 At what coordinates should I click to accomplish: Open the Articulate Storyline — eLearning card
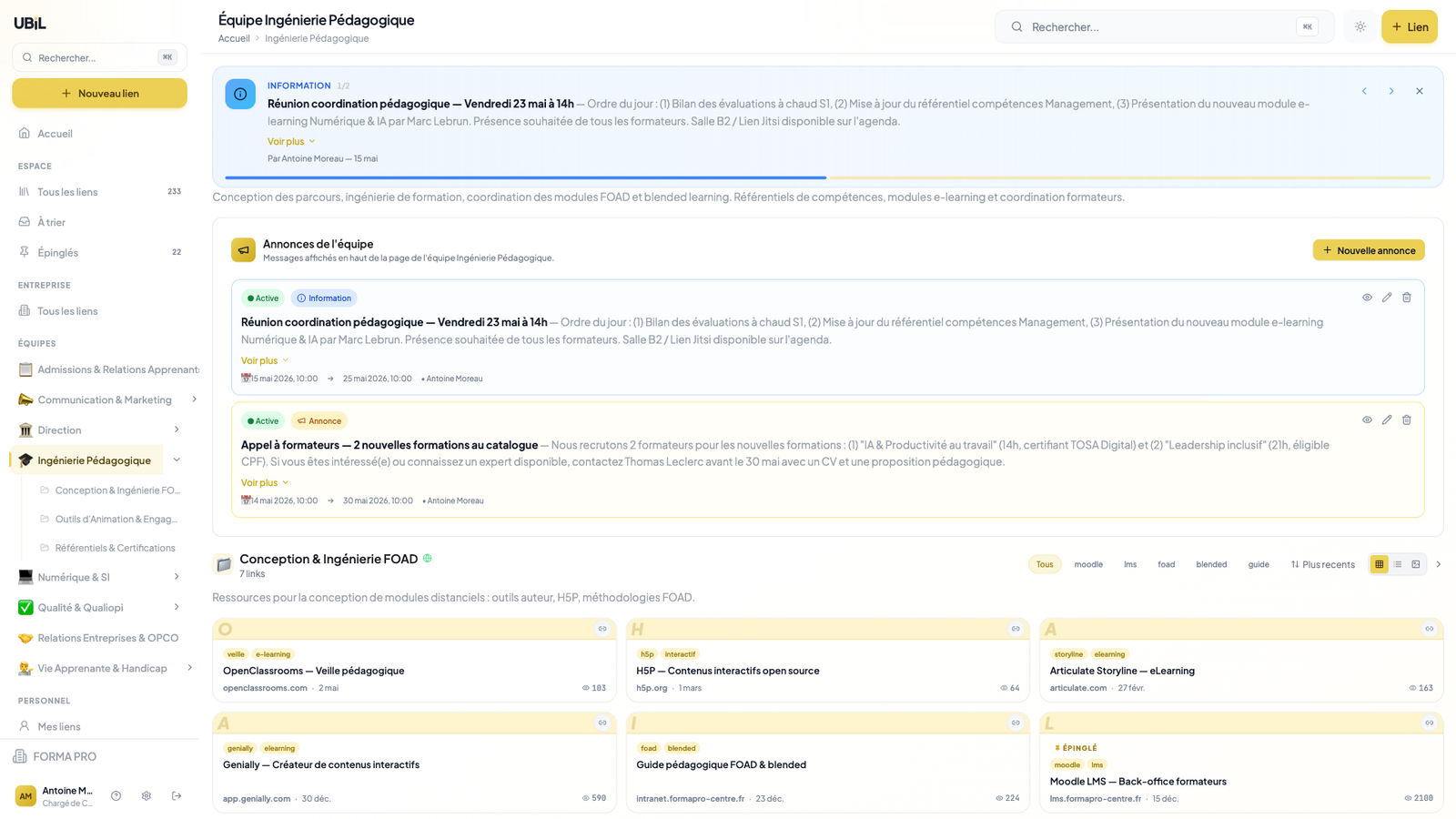pos(1241,661)
